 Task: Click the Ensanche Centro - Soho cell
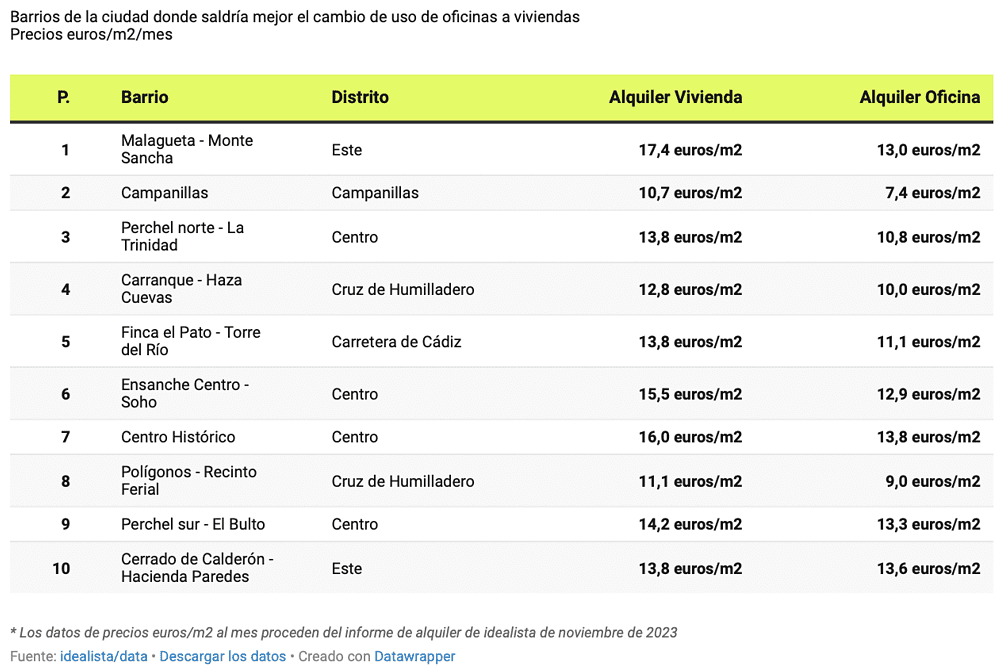[x=184, y=393]
